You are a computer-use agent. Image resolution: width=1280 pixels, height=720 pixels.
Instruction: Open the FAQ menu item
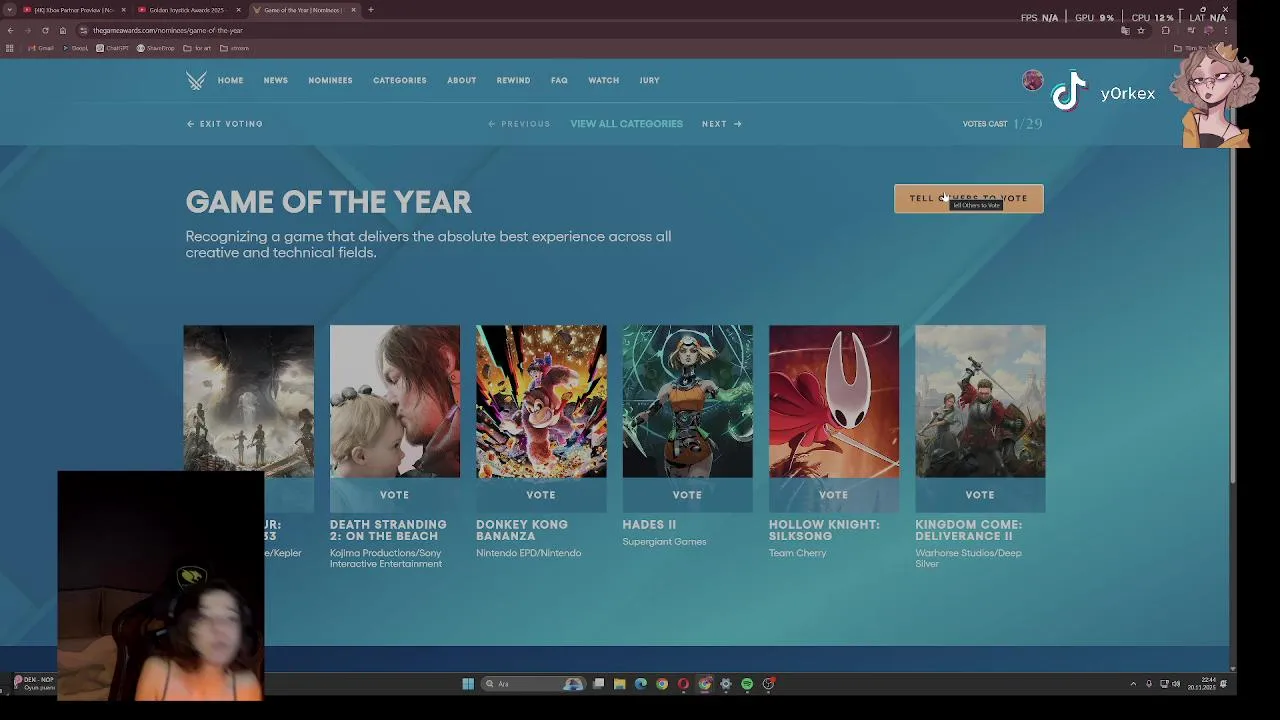(x=559, y=80)
